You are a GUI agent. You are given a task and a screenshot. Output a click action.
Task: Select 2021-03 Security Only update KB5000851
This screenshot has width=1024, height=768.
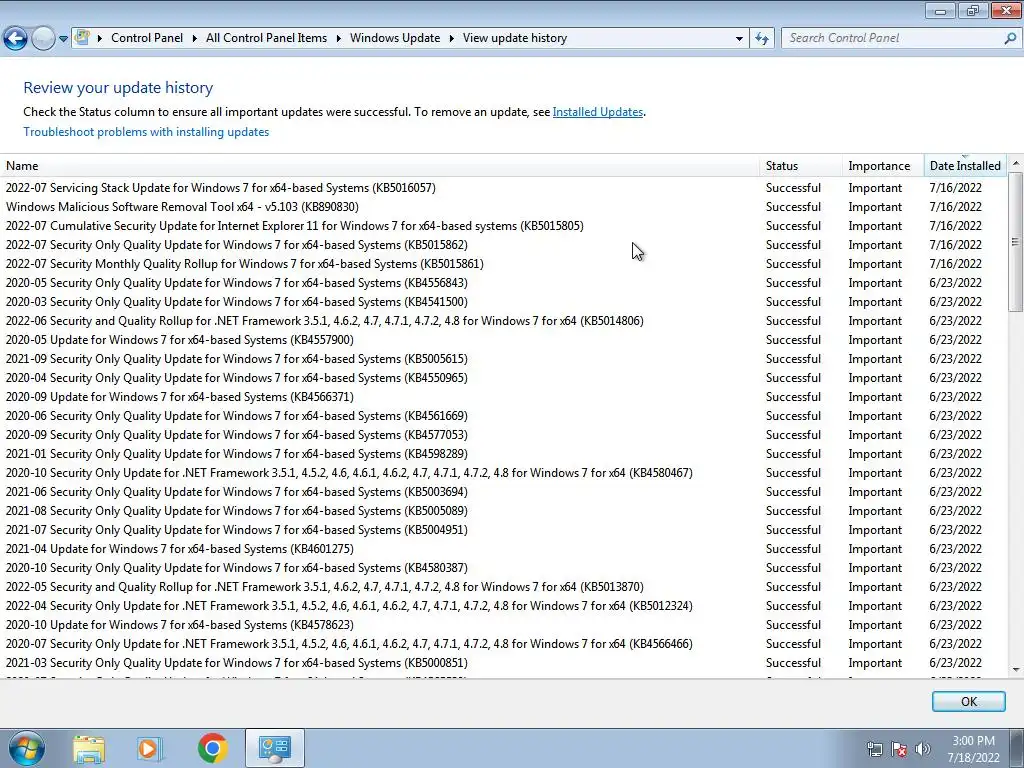click(503, 662)
